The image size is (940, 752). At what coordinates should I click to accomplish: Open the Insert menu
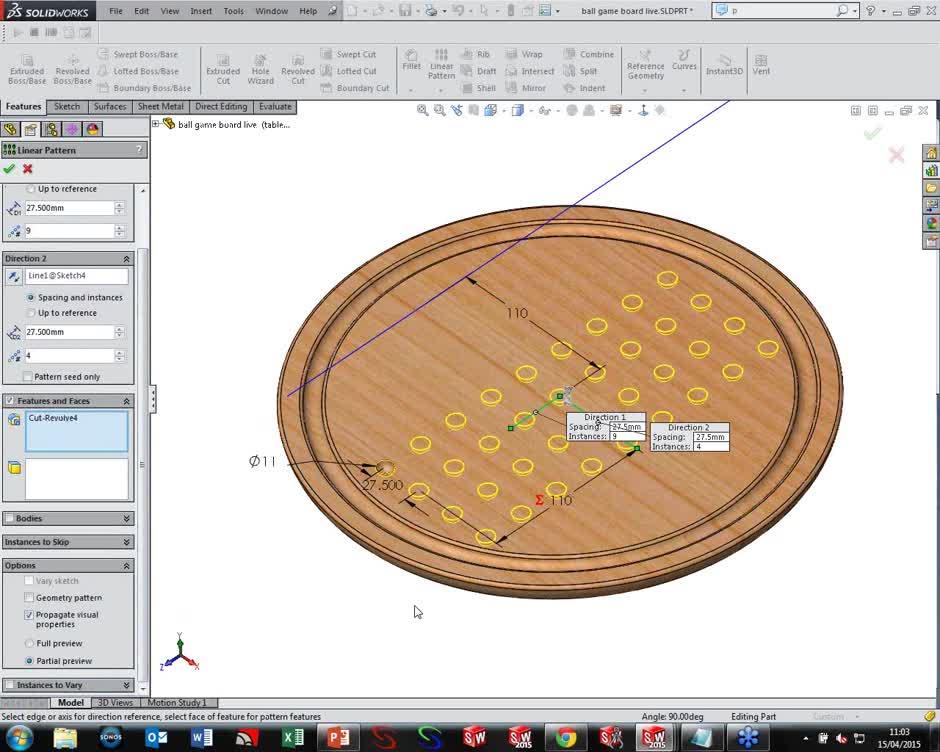201,11
